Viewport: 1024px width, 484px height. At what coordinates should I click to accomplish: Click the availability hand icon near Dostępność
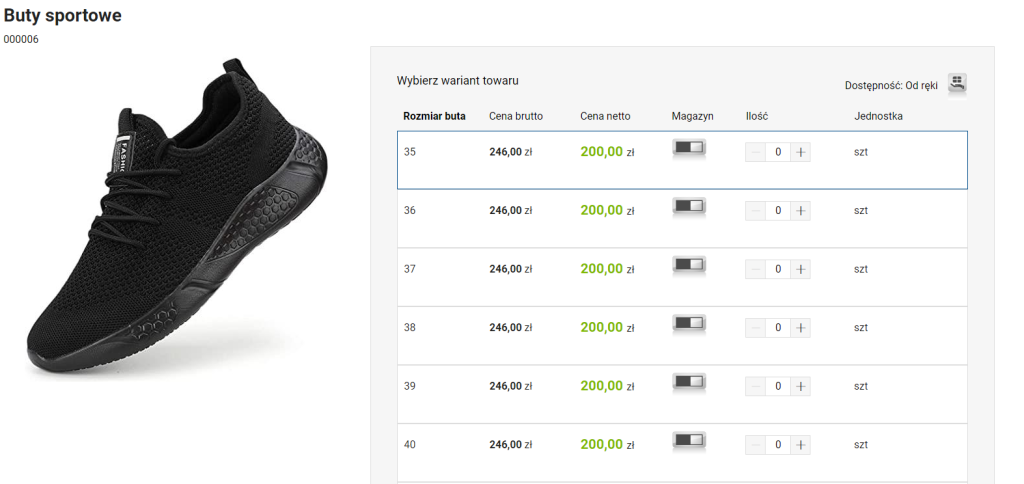click(957, 84)
